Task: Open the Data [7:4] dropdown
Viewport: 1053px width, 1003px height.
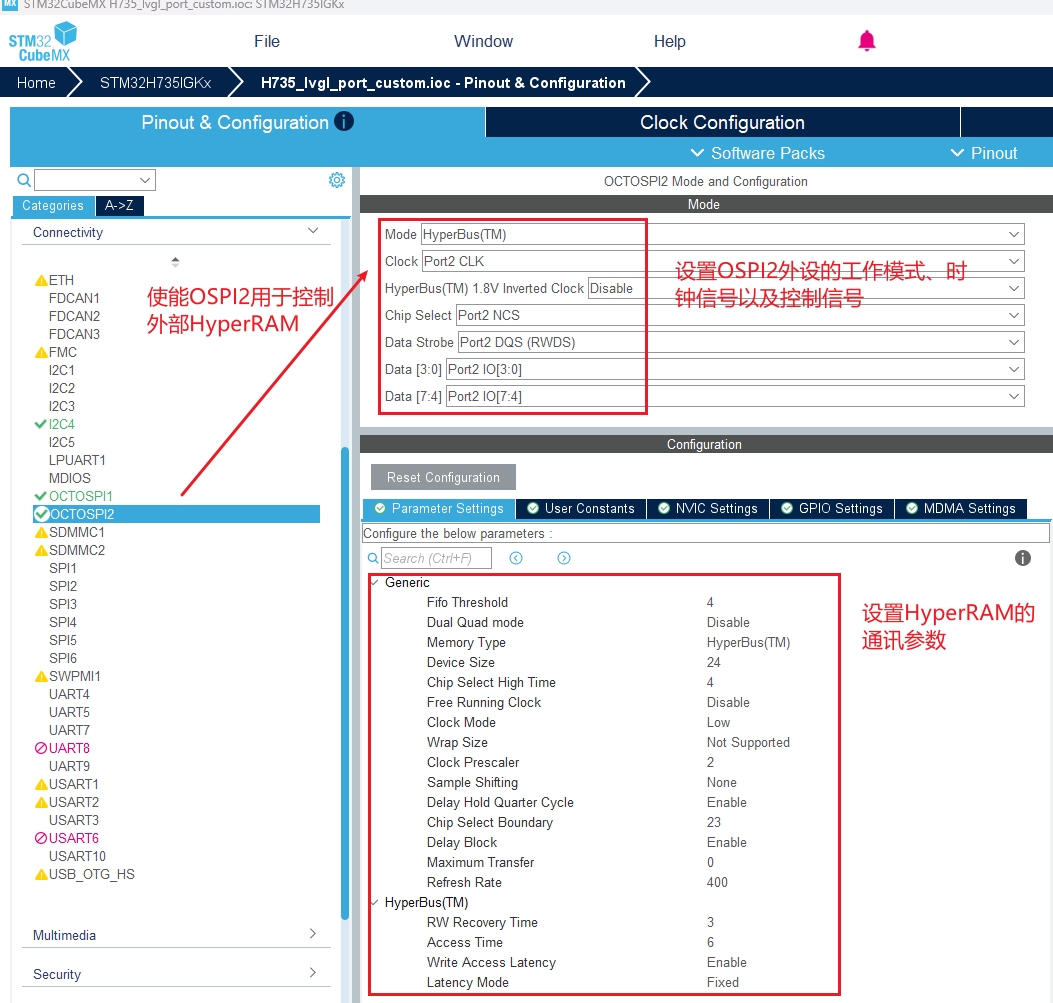Action: pos(735,396)
